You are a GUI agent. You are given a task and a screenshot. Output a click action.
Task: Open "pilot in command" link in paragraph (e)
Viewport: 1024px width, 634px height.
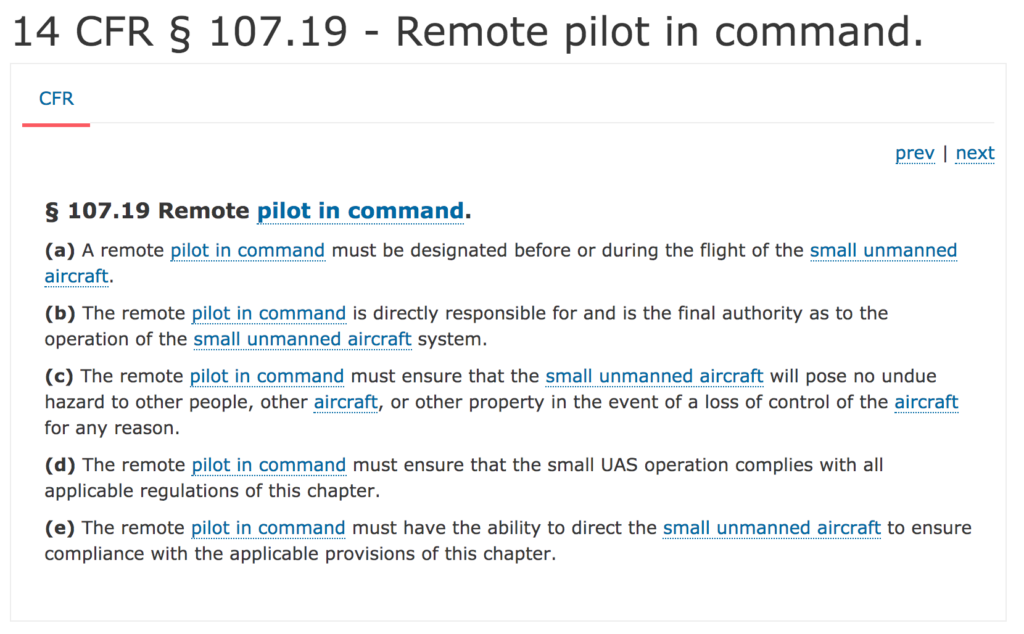(x=268, y=528)
